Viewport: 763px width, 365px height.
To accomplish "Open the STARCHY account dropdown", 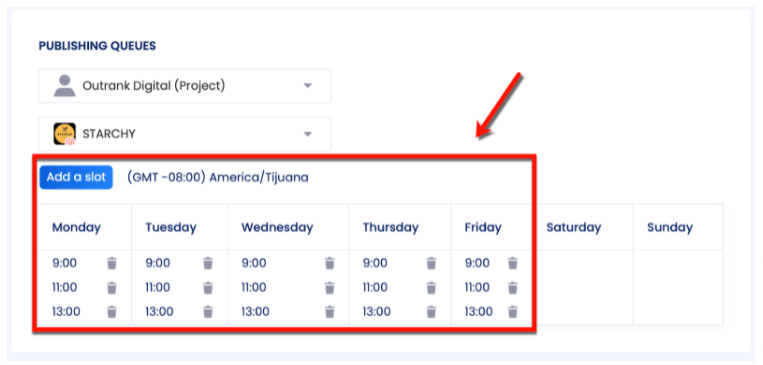I will click(x=185, y=134).
